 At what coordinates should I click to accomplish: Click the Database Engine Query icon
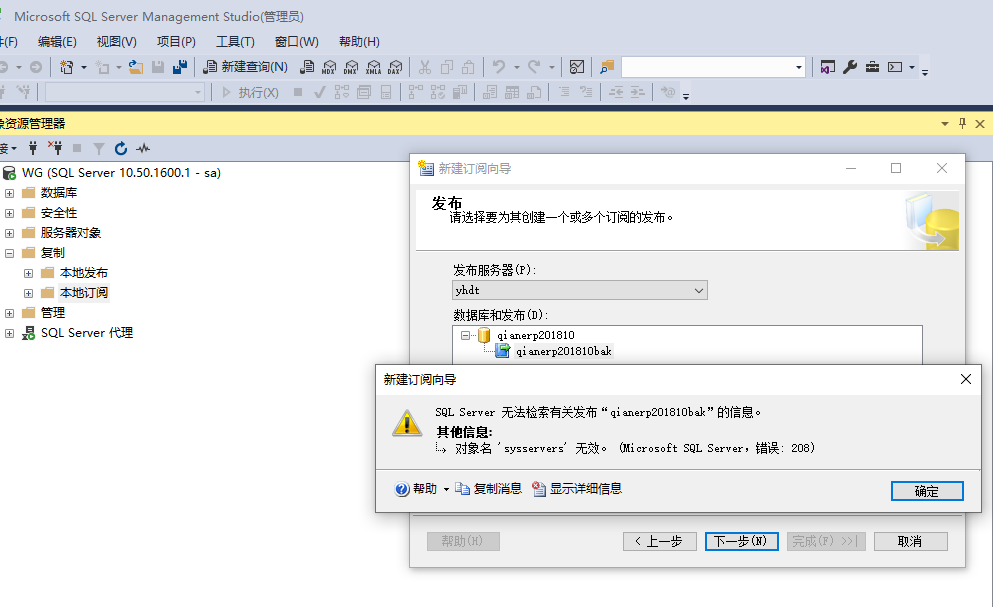point(307,67)
